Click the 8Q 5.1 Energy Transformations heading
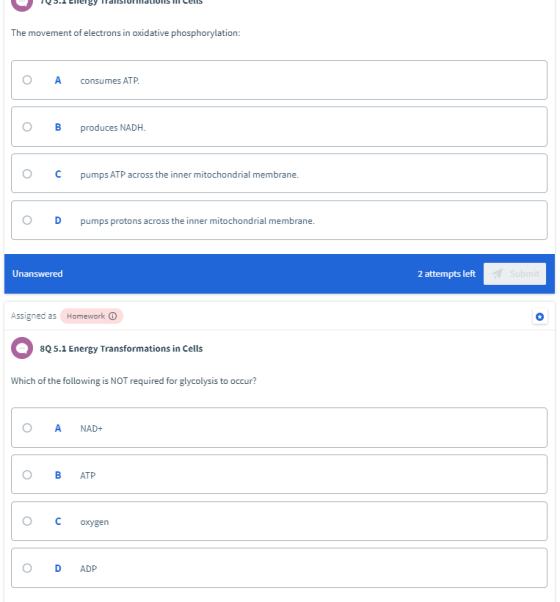Image resolution: width=560 pixels, height=602 pixels. [x=121, y=349]
